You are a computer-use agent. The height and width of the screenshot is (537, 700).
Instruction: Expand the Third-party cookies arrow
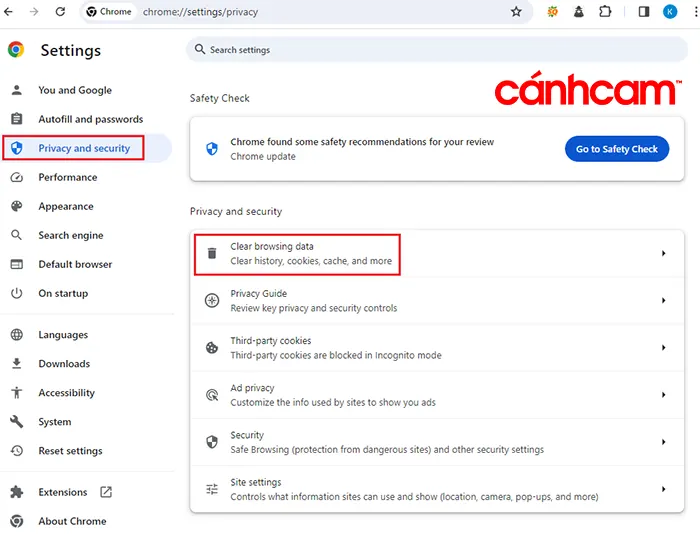(663, 348)
